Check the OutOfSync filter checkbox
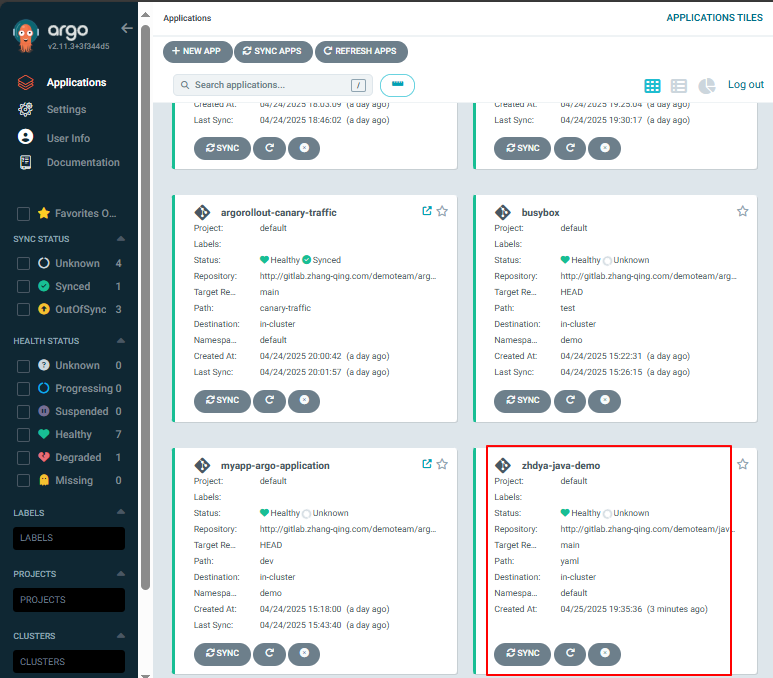The width and height of the screenshot is (773, 678). click(x=23, y=309)
